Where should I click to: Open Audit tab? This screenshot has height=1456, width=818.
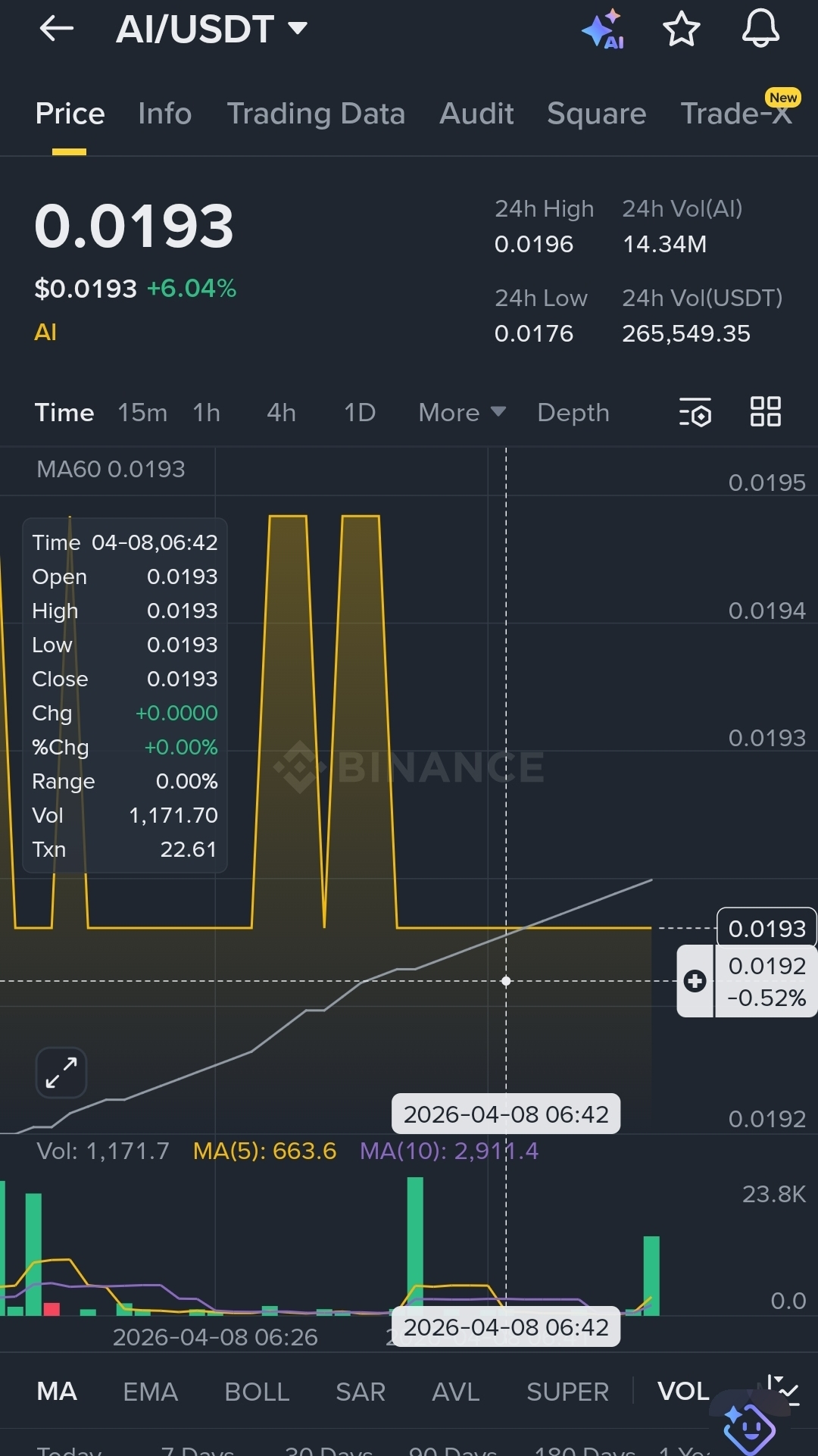[x=476, y=114]
